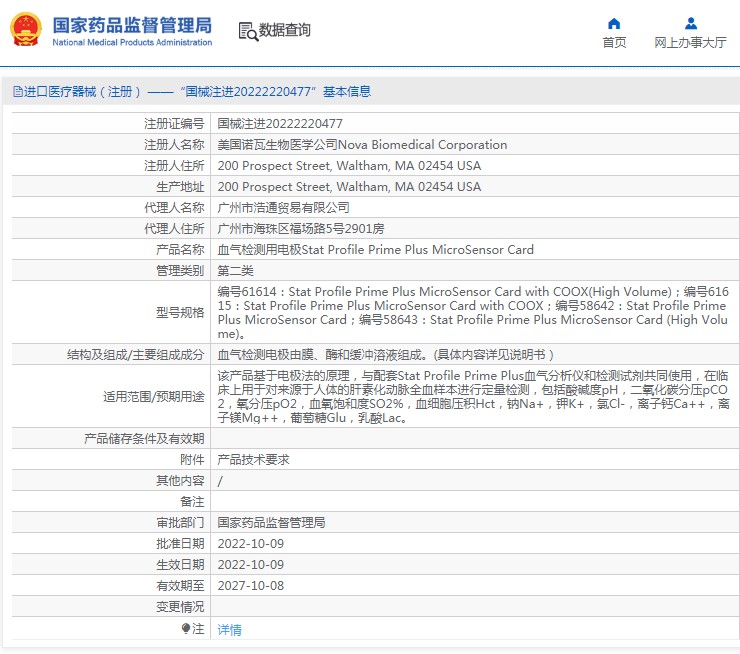This screenshot has height=654, width=740.
Task: Click 其他内容 label
Action: coord(180,481)
